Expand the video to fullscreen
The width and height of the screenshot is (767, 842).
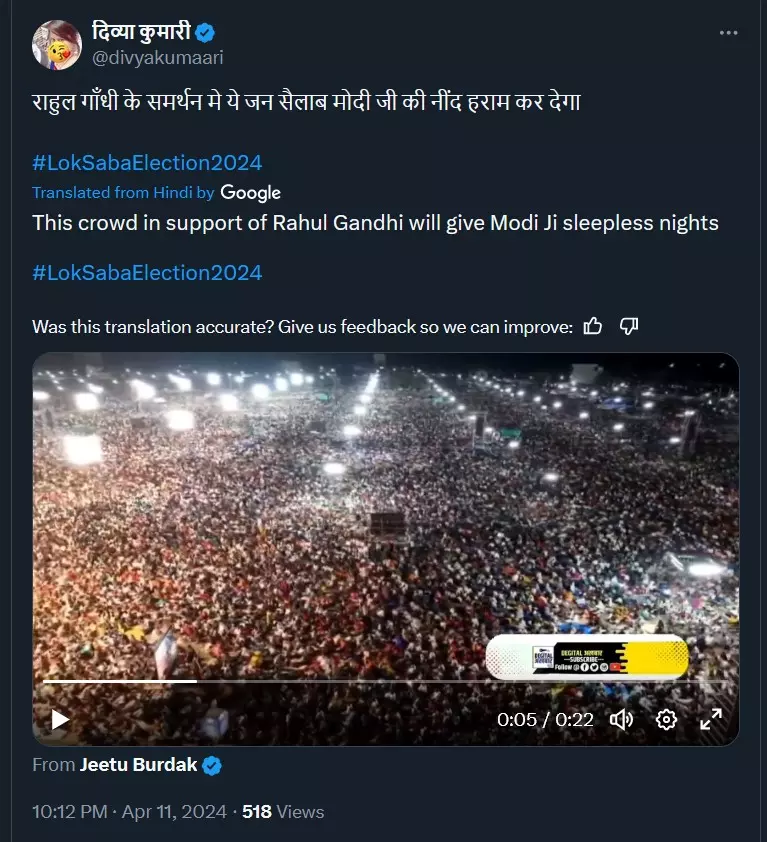(711, 719)
